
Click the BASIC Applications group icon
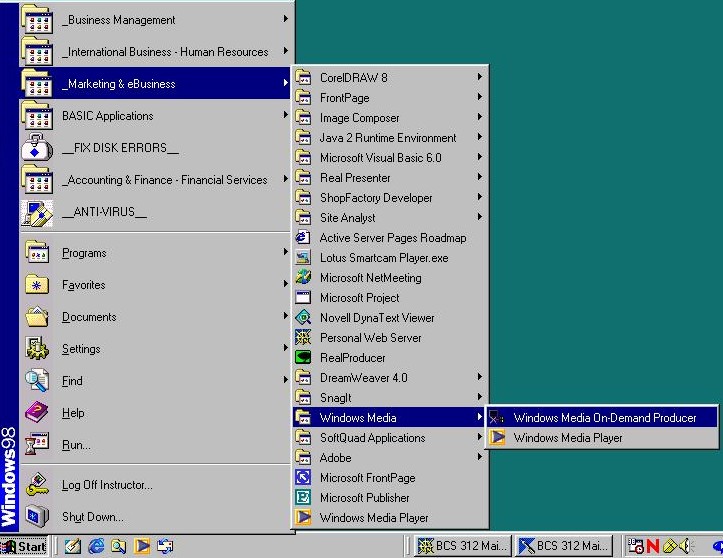click(x=37, y=115)
